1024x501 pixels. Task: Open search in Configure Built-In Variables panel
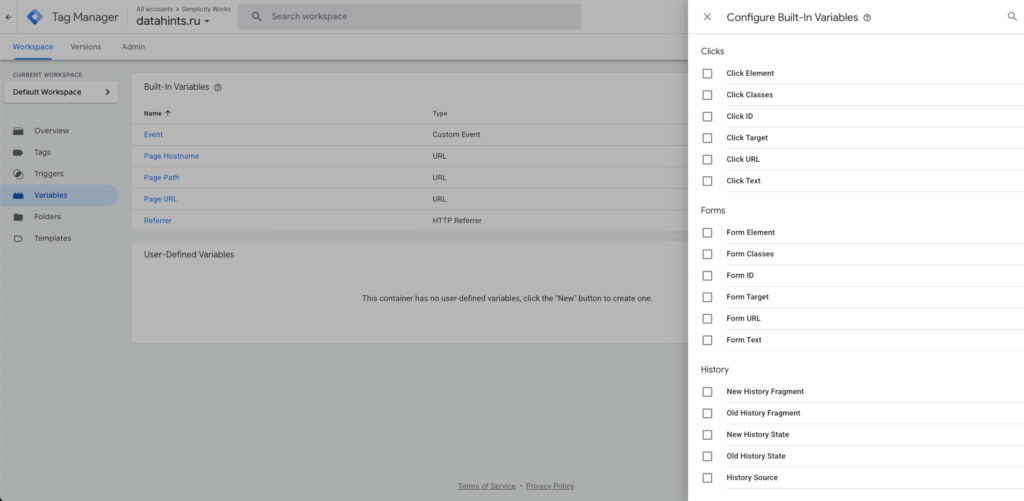[1012, 17]
